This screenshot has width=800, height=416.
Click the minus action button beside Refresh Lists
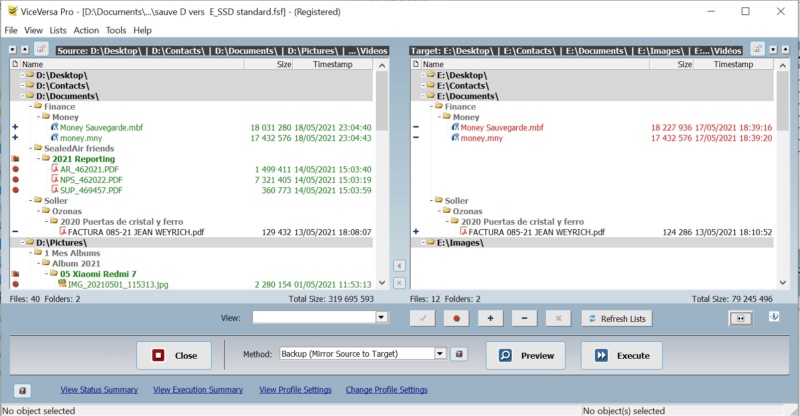(524, 319)
